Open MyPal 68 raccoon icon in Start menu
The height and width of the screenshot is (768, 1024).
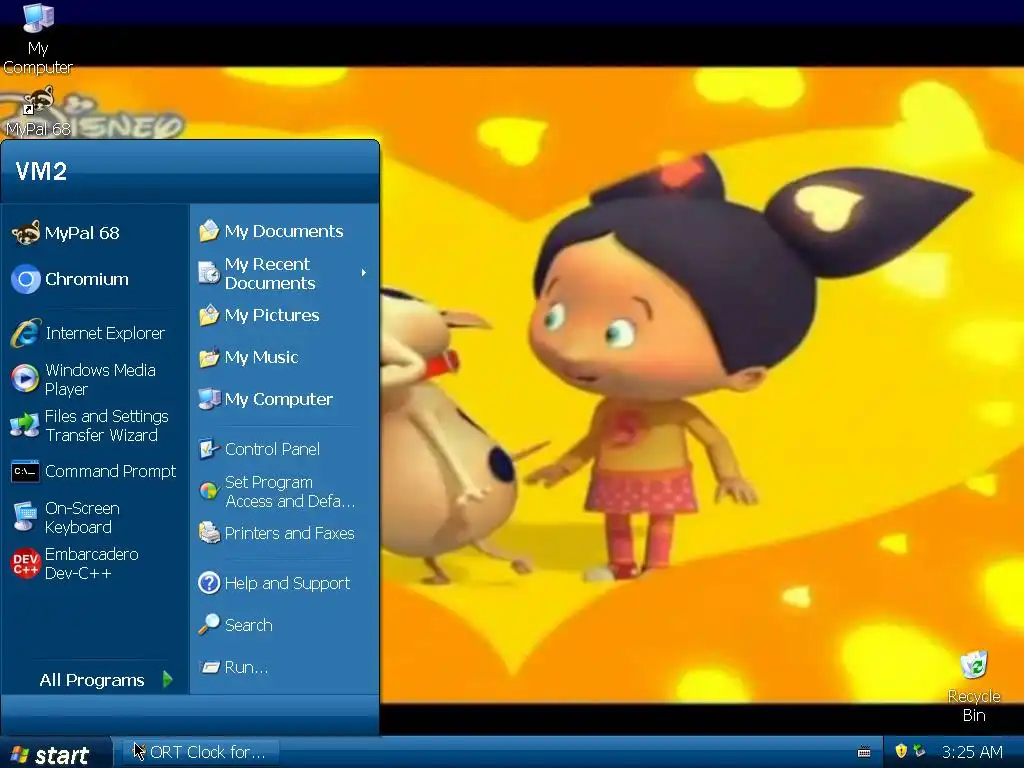coord(25,233)
